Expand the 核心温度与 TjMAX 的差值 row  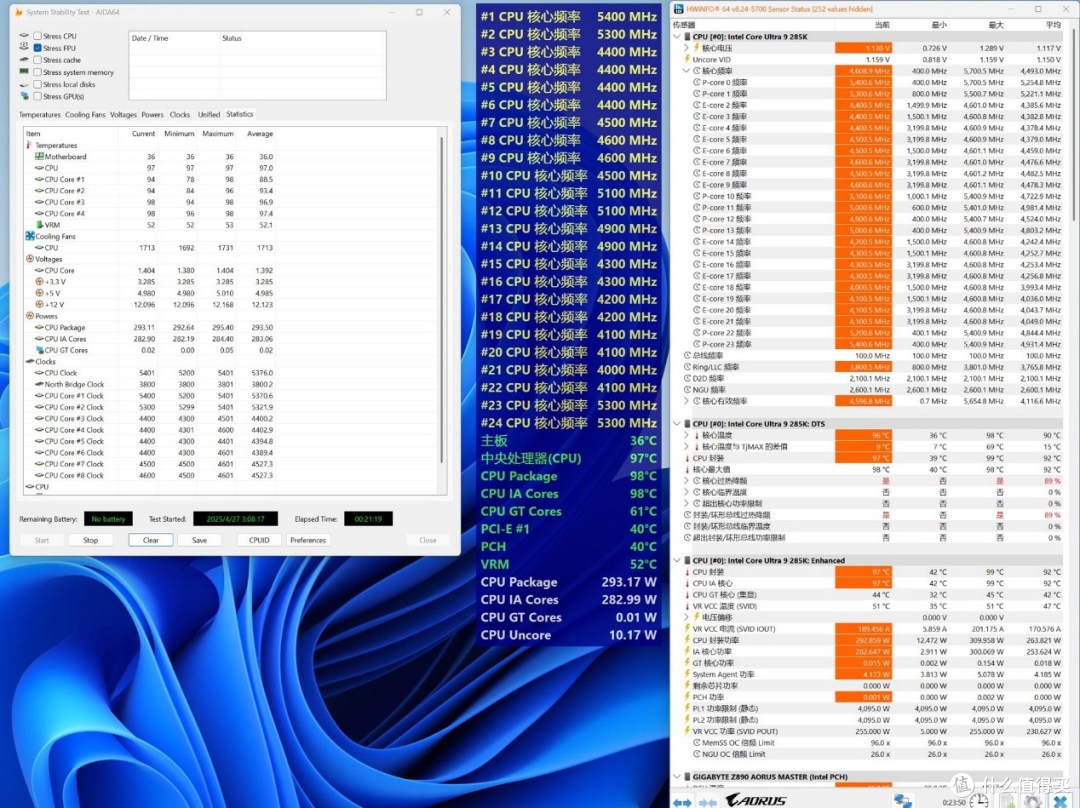[x=687, y=446]
